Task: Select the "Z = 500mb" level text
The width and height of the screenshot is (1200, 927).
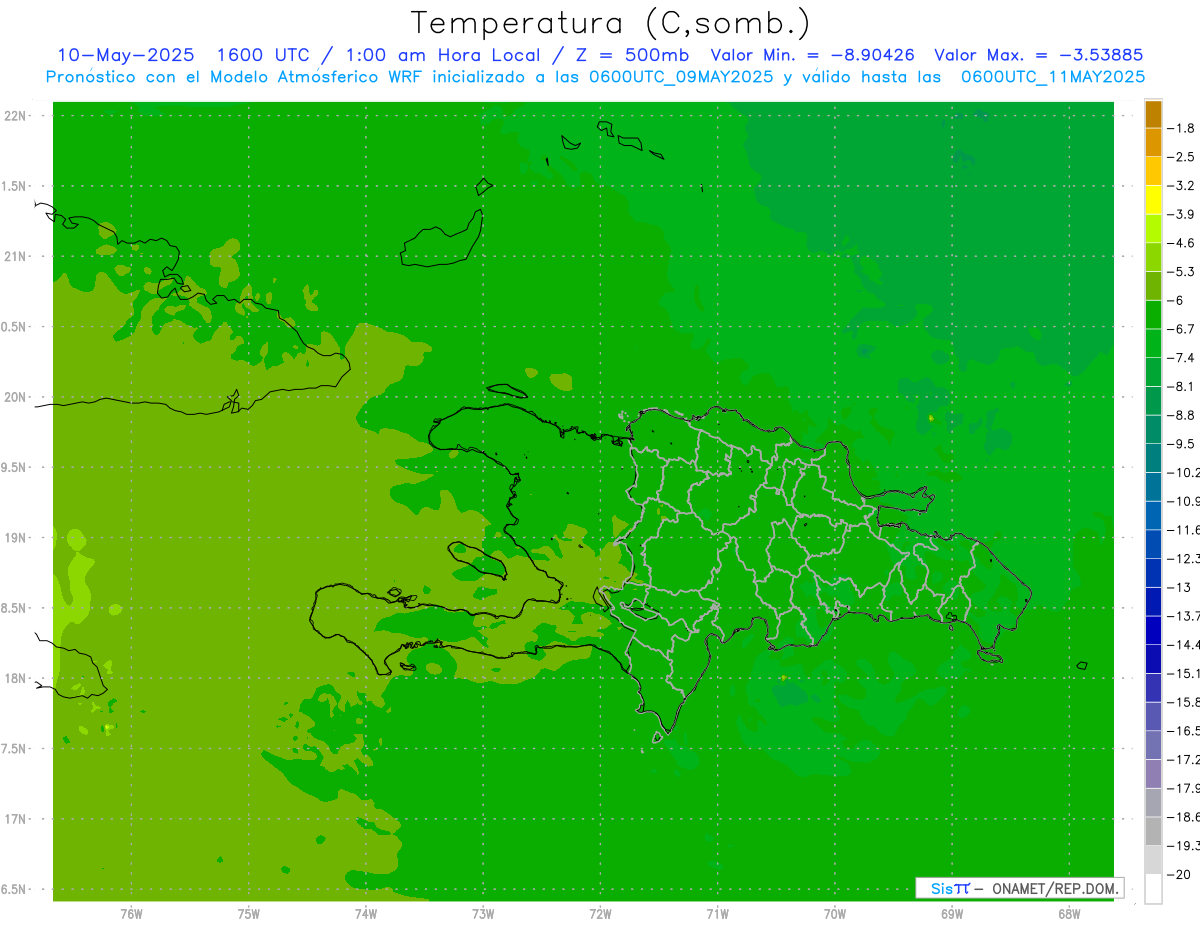Action: (x=629, y=55)
